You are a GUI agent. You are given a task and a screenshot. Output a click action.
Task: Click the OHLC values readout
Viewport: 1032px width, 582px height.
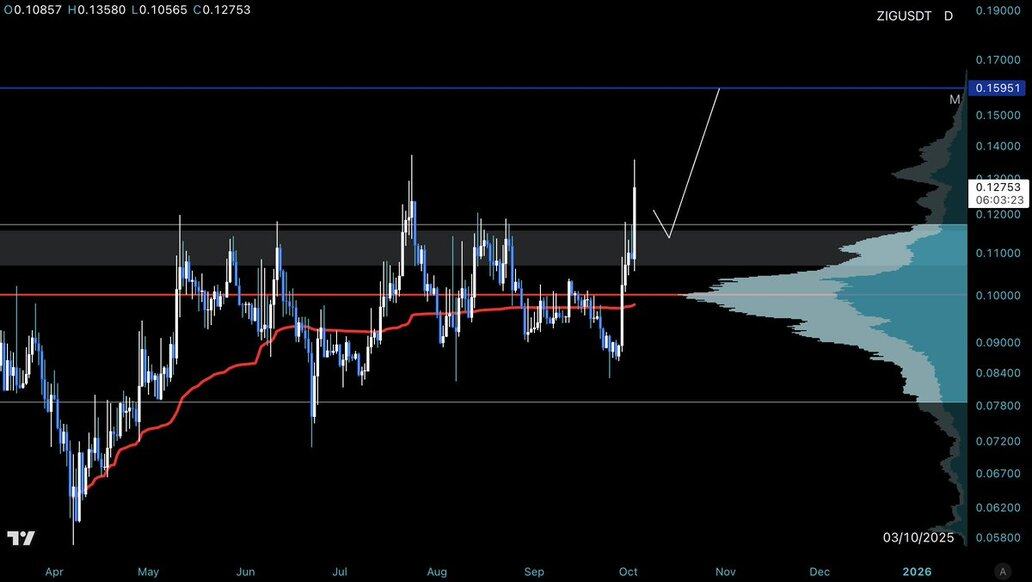click(127, 10)
